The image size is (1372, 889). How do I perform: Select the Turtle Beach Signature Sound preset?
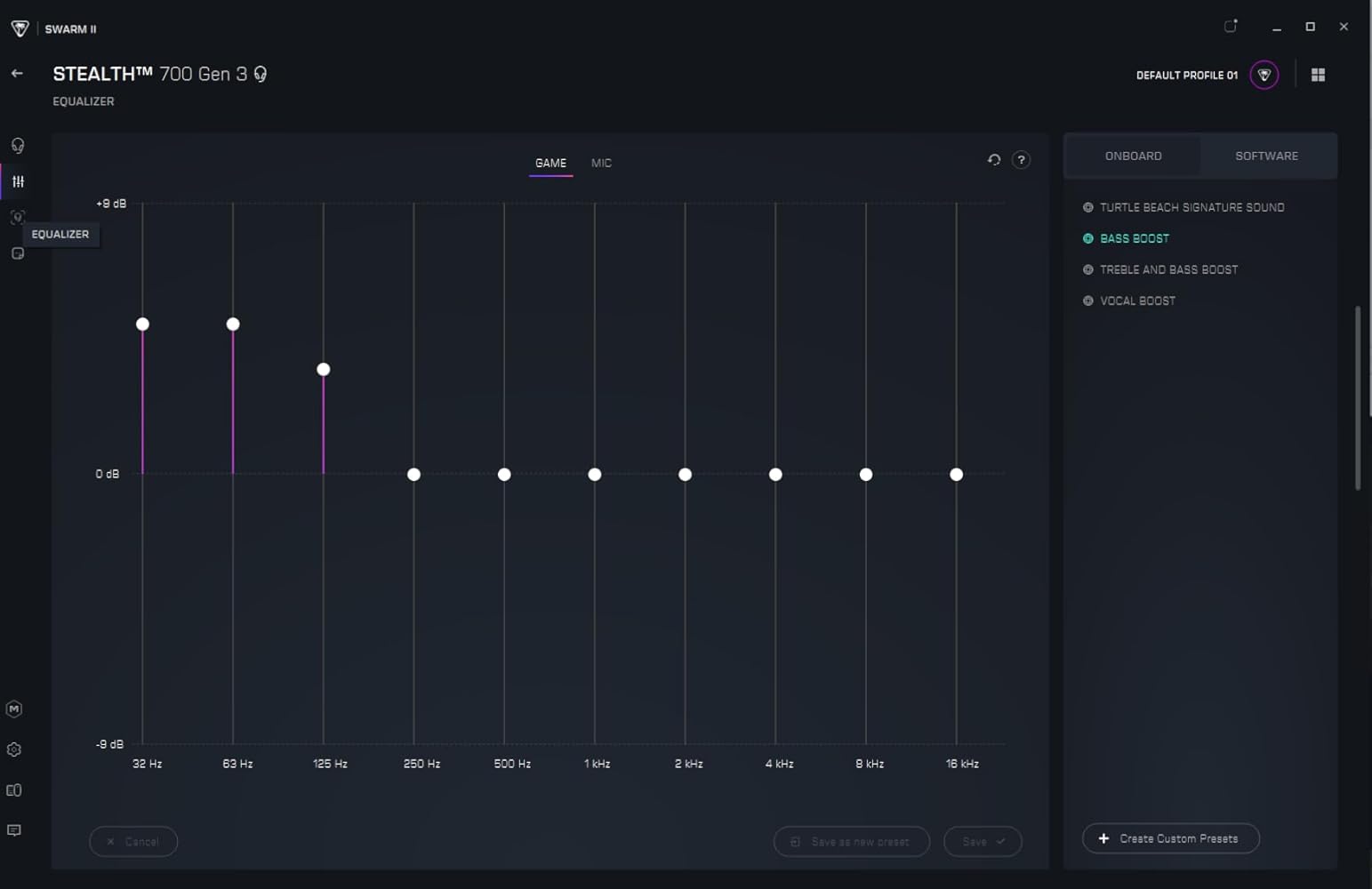pyautogui.click(x=1191, y=207)
